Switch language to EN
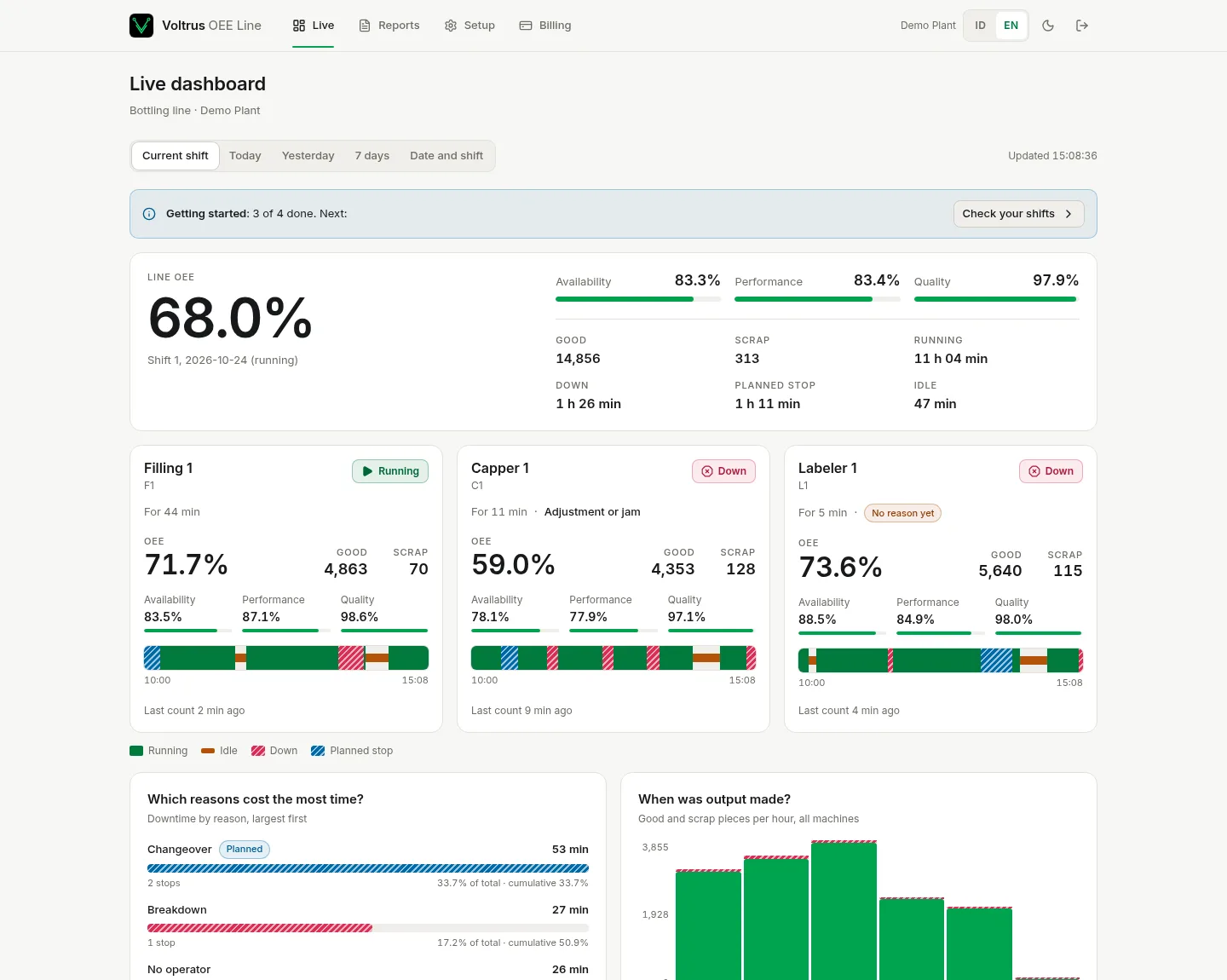 [1011, 26]
